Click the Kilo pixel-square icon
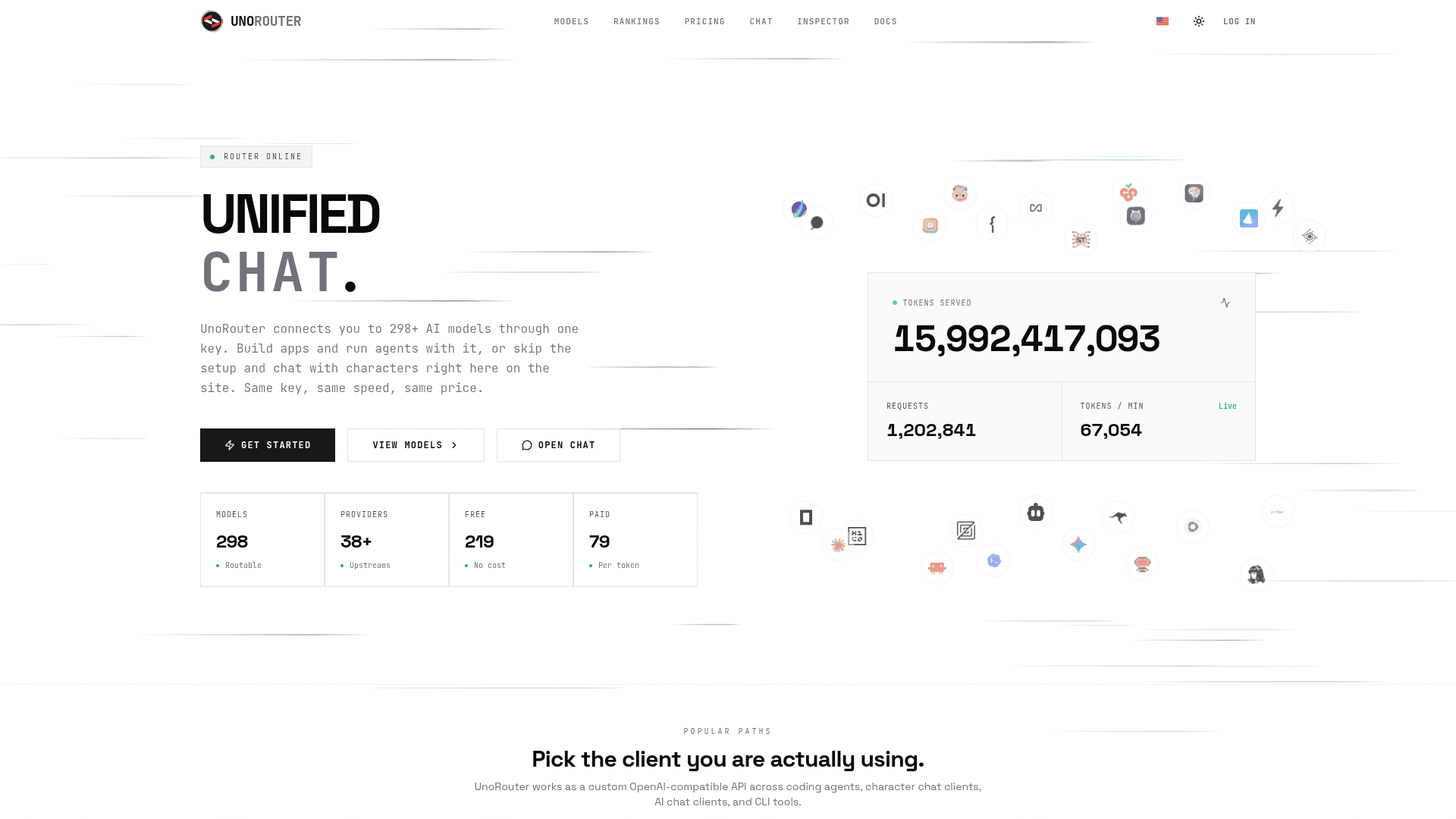This screenshot has width=1456, height=819. [857, 536]
